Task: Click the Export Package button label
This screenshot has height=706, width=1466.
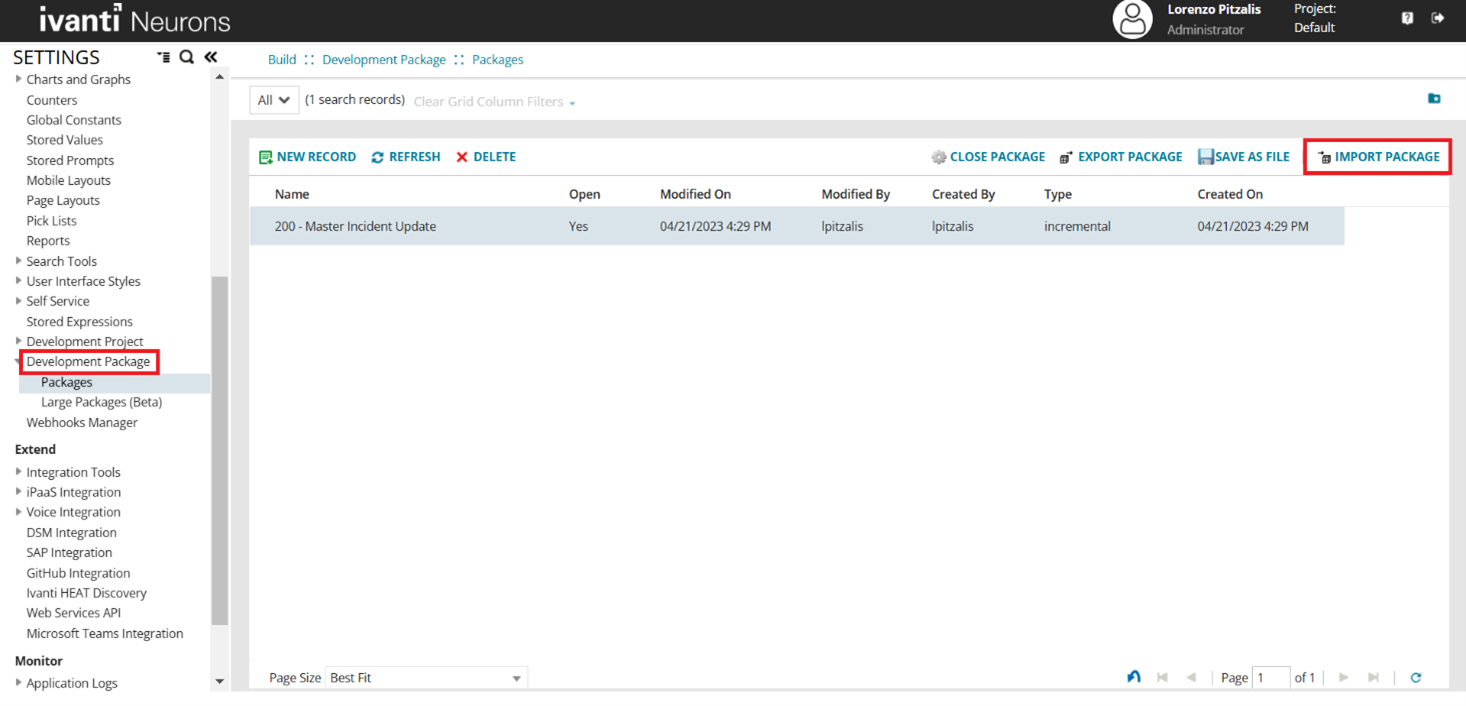Action: click(x=1130, y=157)
